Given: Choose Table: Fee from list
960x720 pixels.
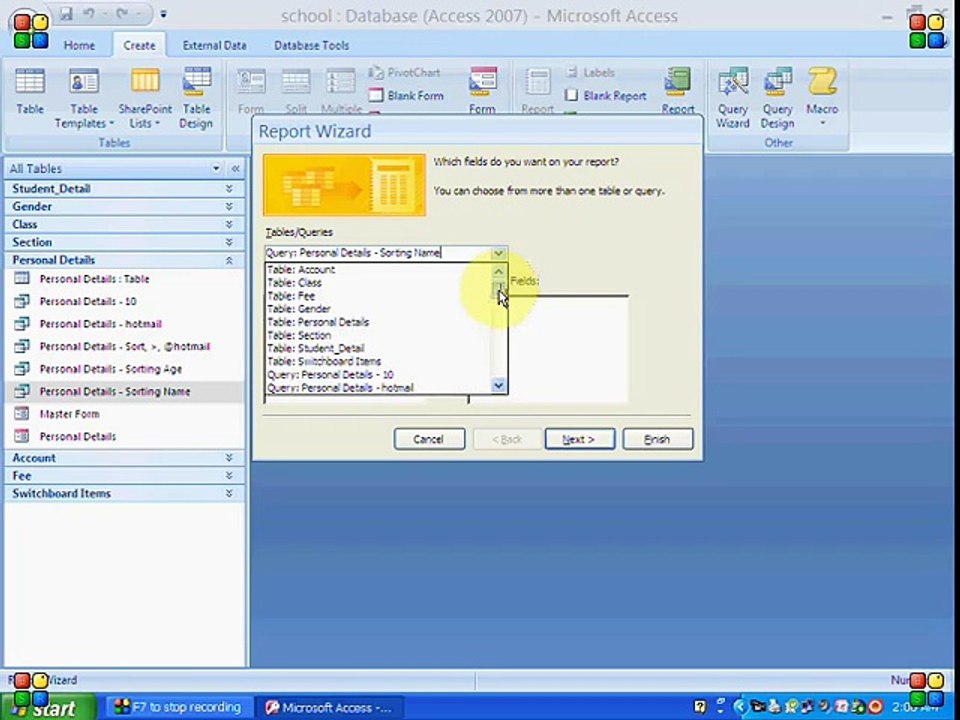Looking at the screenshot, I should (x=378, y=296).
